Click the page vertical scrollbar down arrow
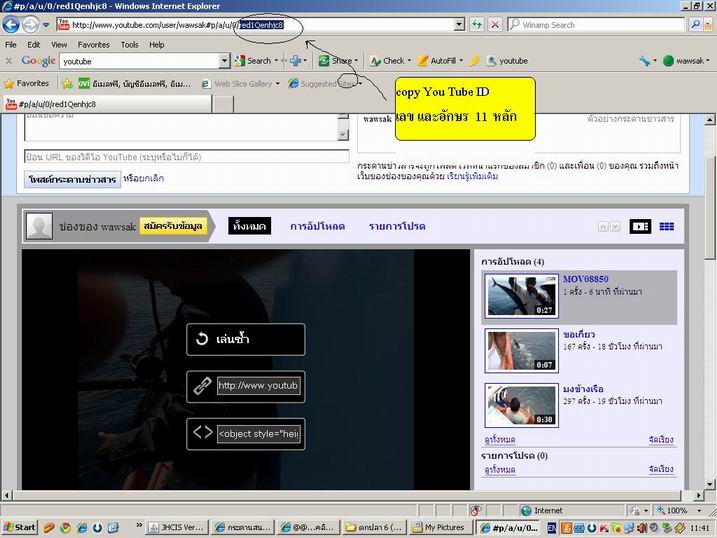Viewport: 717px width, 538px height. click(709, 484)
